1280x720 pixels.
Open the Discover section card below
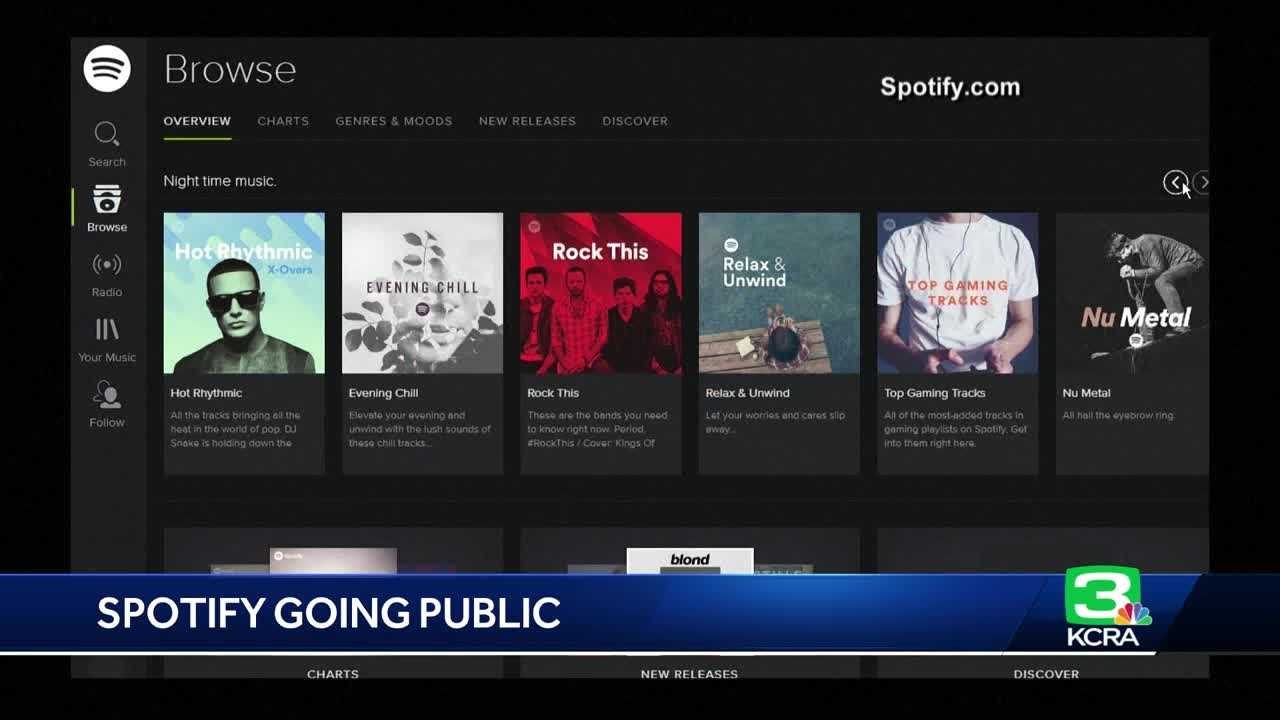tap(1043, 603)
